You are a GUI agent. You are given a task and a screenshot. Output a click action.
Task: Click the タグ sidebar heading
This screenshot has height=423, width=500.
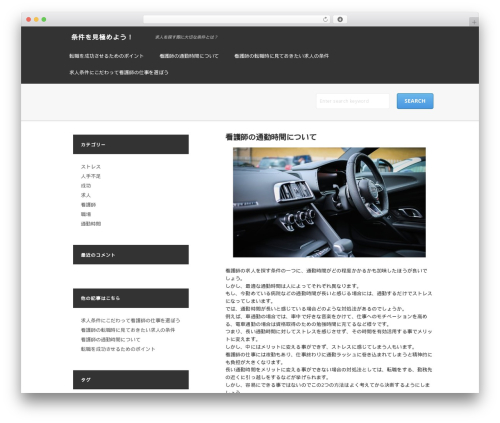pyautogui.click(x=131, y=380)
